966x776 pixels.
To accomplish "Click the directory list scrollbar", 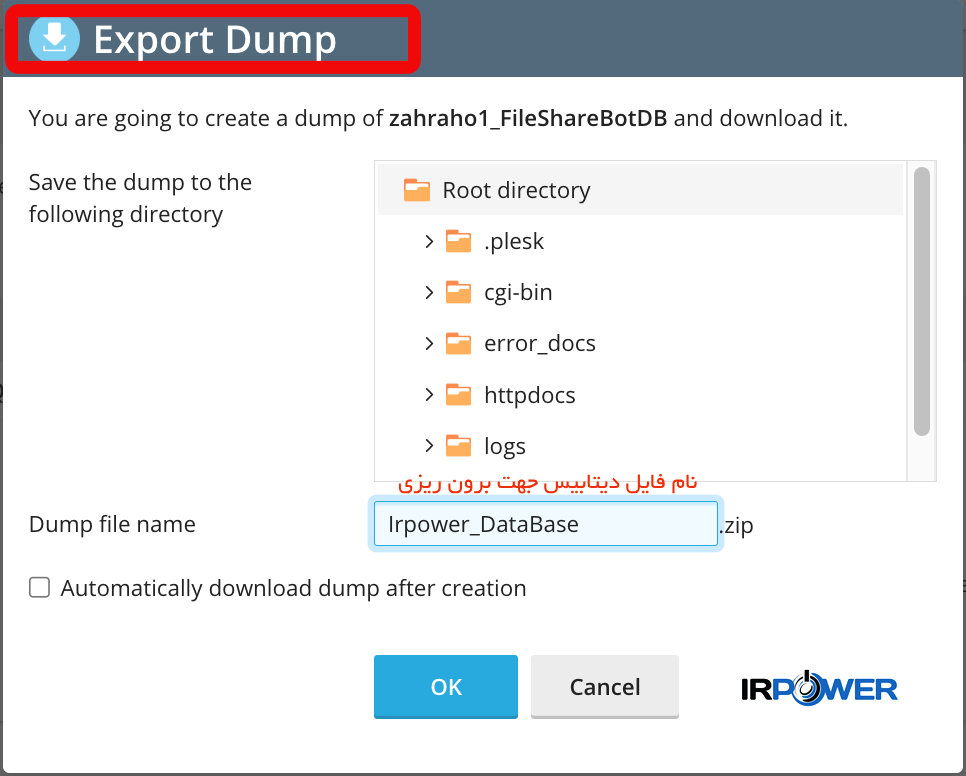I will [x=922, y=301].
